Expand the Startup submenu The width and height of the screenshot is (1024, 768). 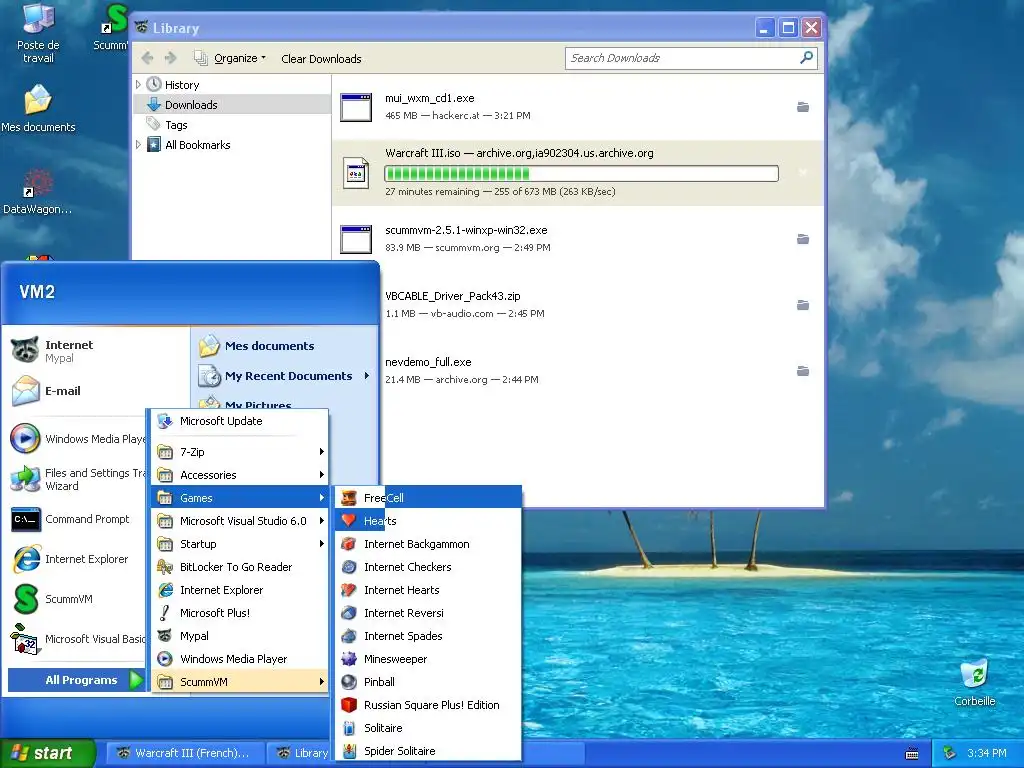pyautogui.click(x=240, y=544)
